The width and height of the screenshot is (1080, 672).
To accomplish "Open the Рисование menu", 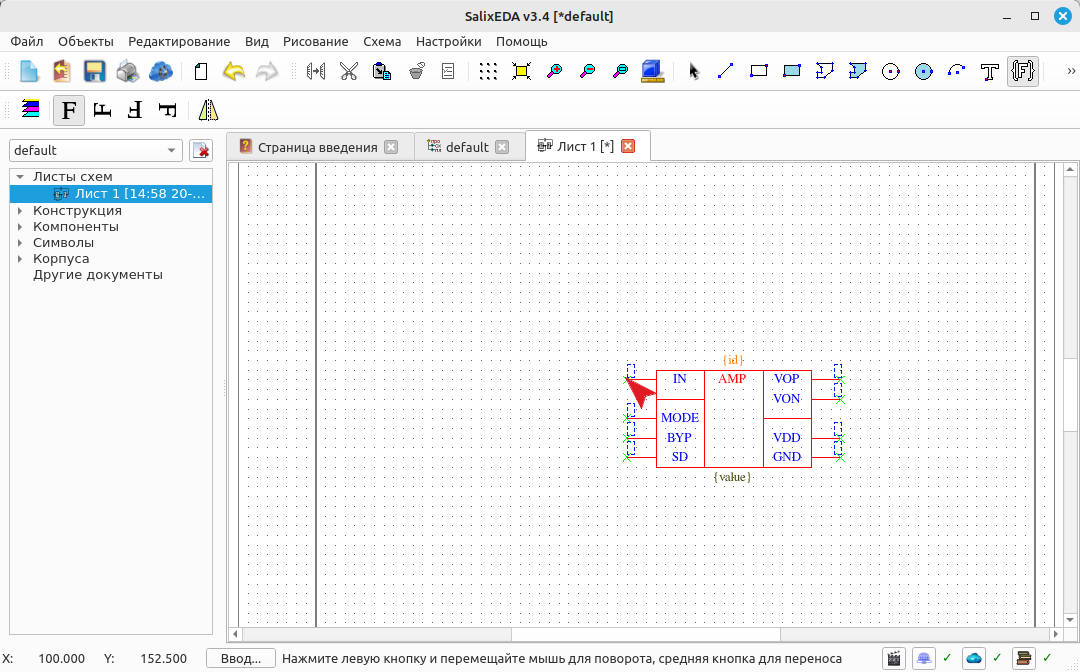I will (315, 41).
